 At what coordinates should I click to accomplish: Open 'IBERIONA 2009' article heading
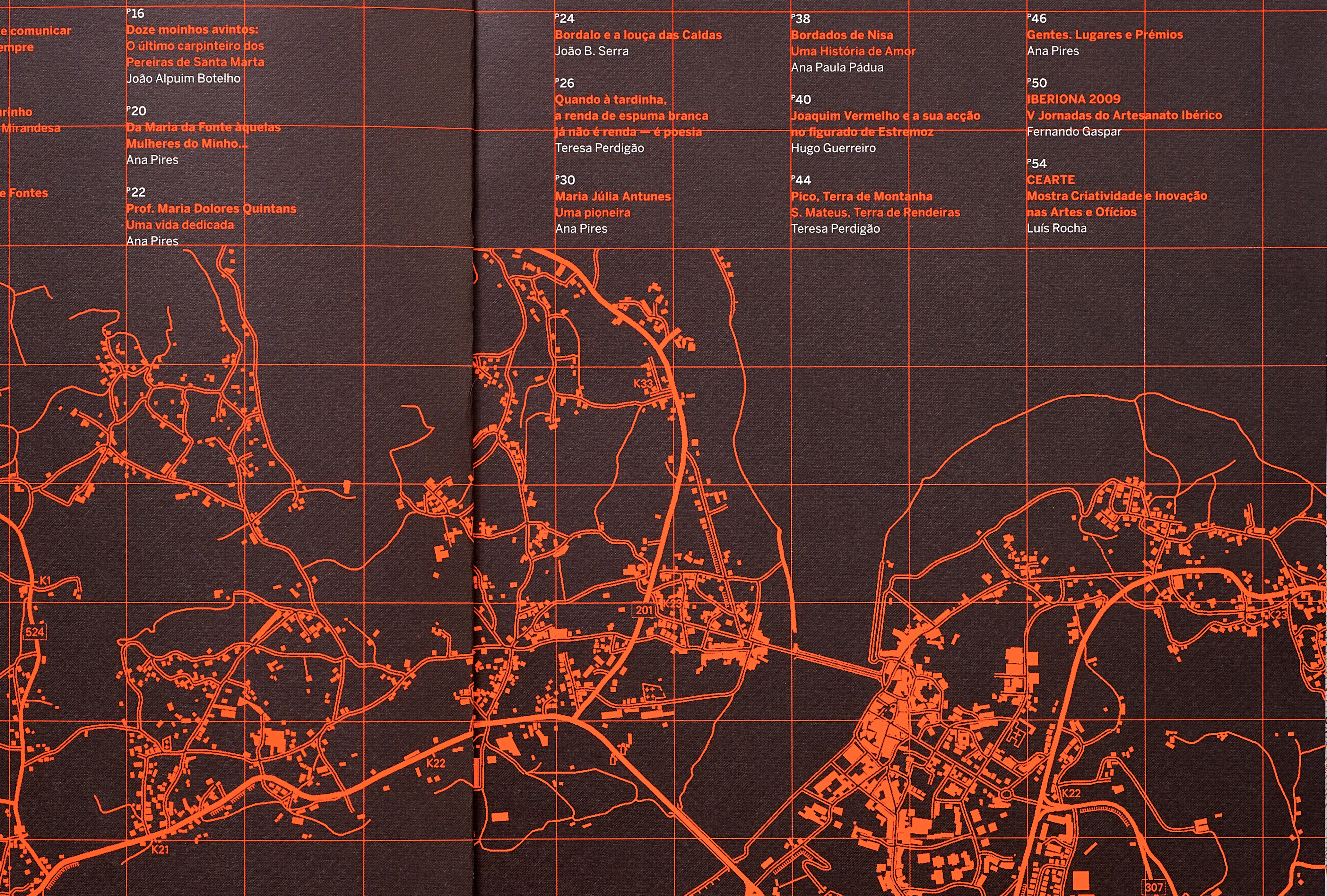(x=1073, y=99)
